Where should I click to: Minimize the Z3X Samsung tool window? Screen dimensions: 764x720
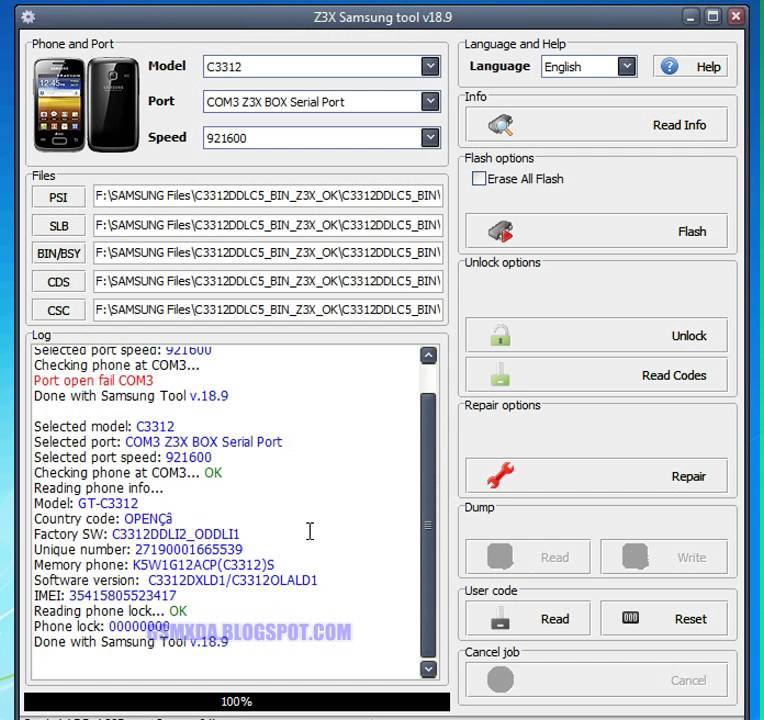point(690,17)
